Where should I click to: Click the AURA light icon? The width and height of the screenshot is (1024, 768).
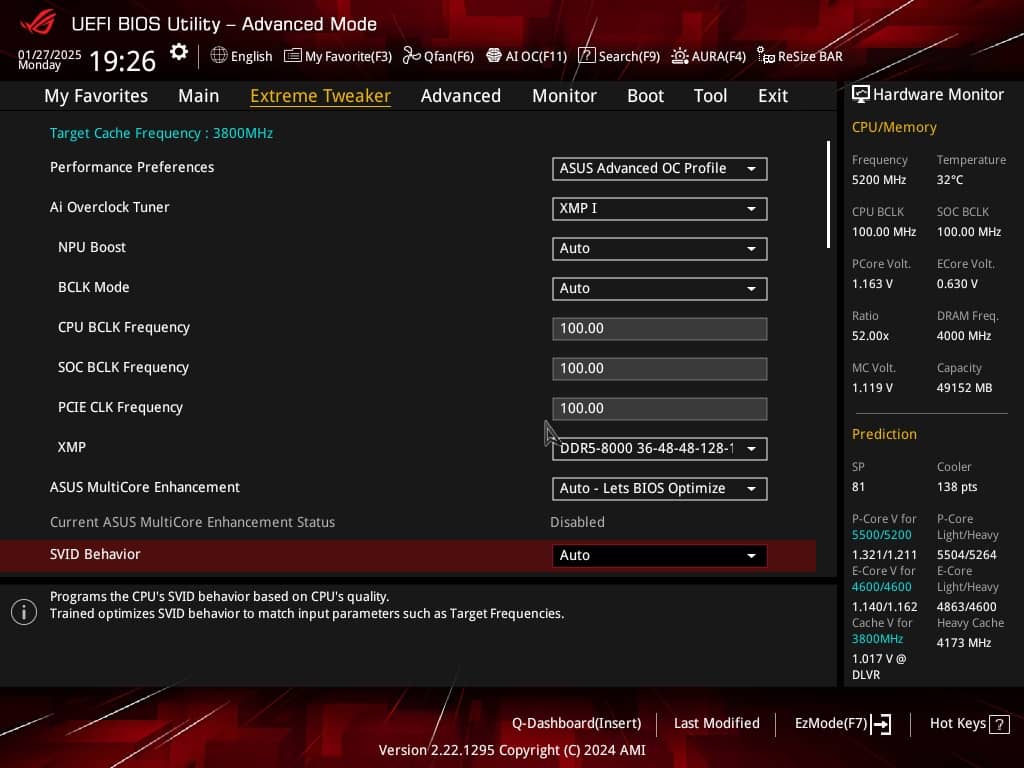[x=680, y=56]
